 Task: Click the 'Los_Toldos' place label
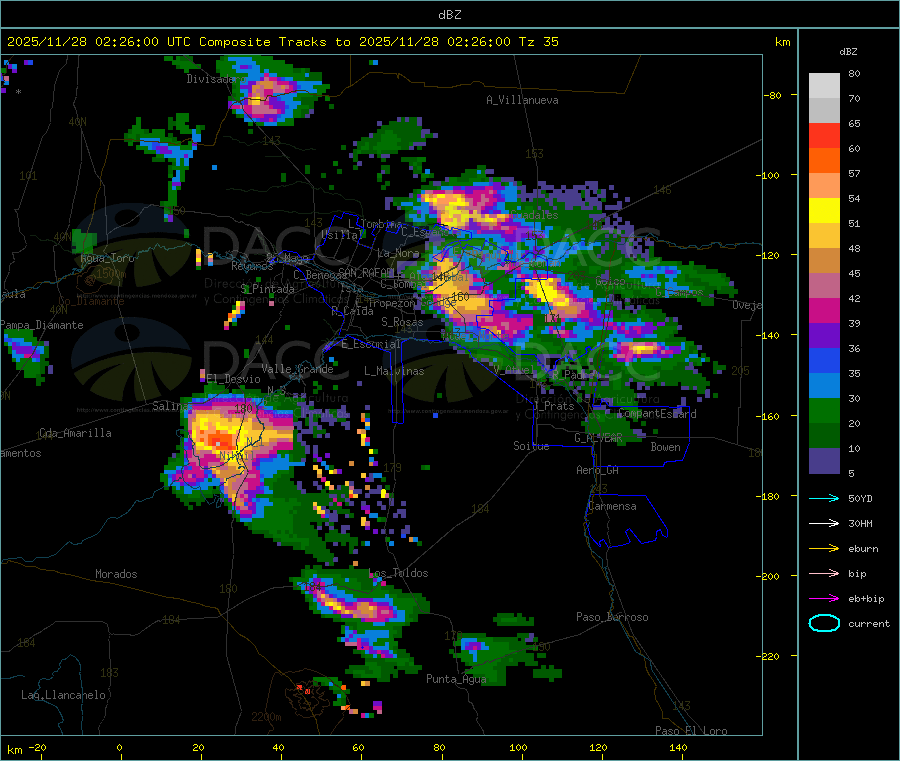[x=398, y=573]
